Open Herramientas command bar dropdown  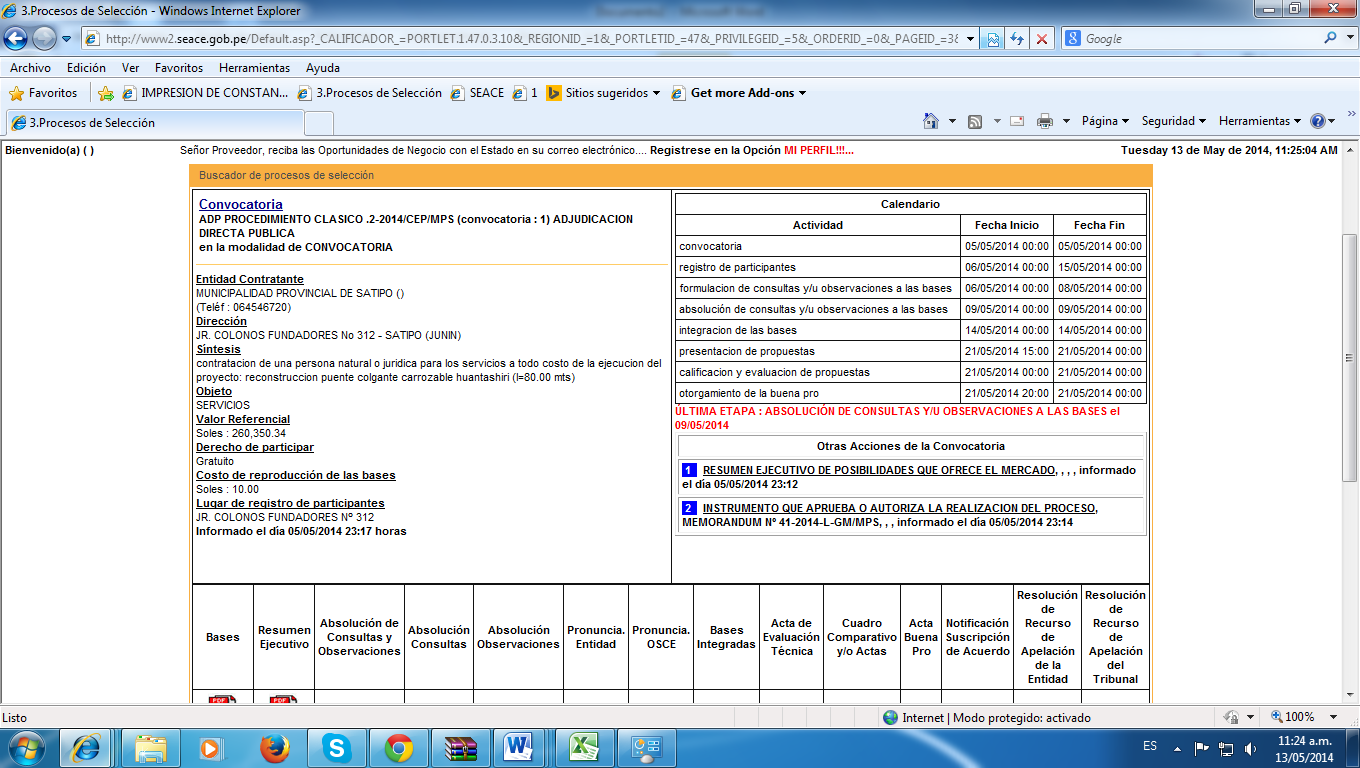pos(1260,121)
